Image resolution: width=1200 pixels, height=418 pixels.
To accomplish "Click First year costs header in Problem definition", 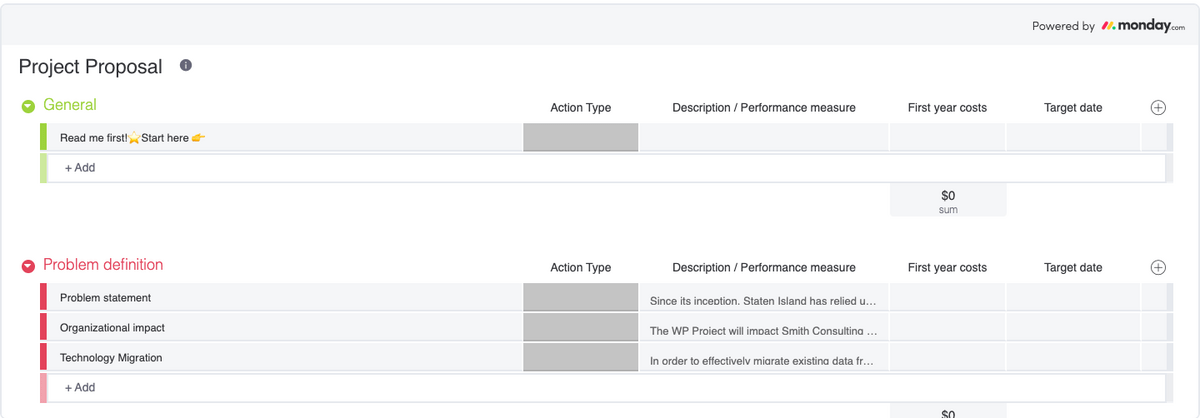I will (x=947, y=268).
